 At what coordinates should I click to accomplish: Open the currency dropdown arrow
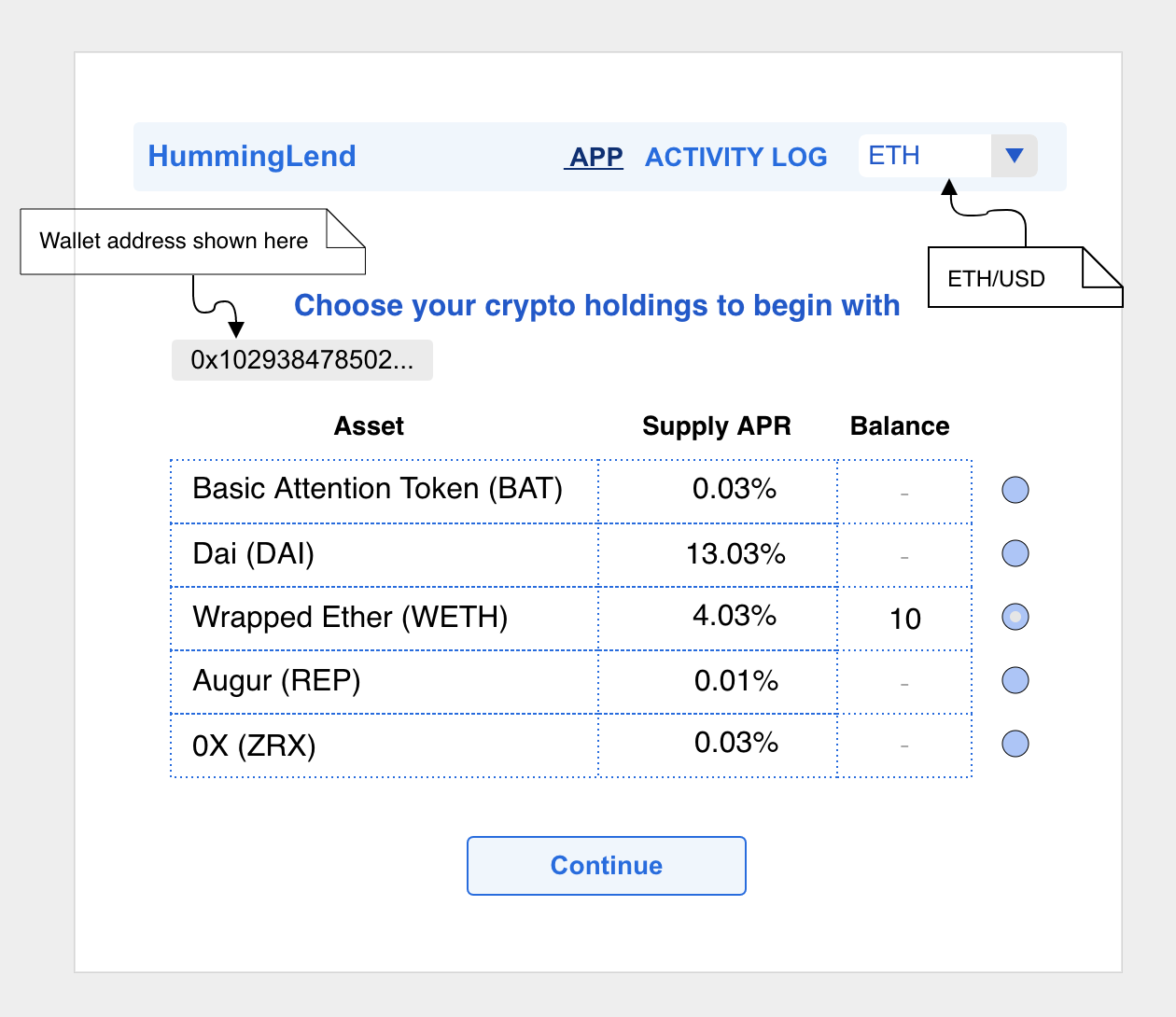1014,156
